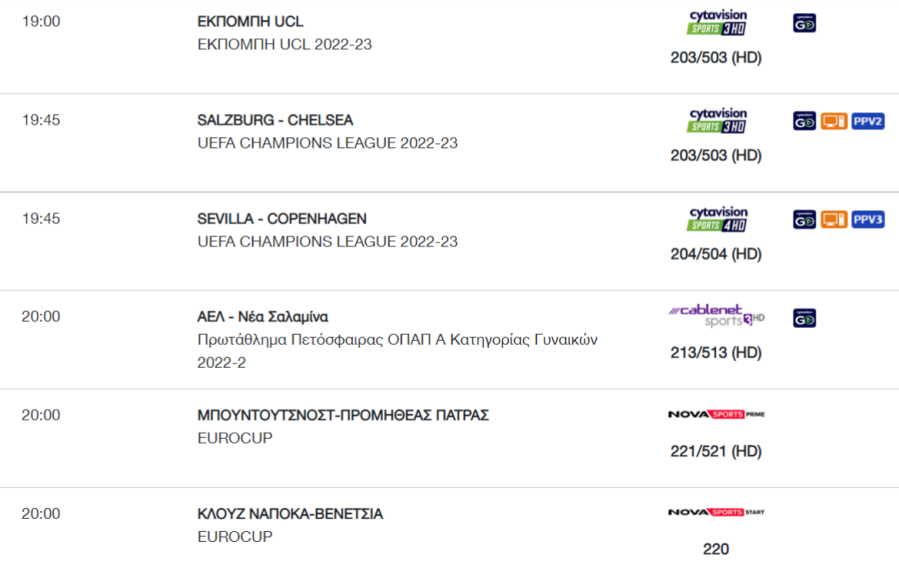This screenshot has width=899, height=572.
Task: Click the GO icon for ΕΚΠΟΜΠΗ UCL
Action: pyautogui.click(x=804, y=23)
